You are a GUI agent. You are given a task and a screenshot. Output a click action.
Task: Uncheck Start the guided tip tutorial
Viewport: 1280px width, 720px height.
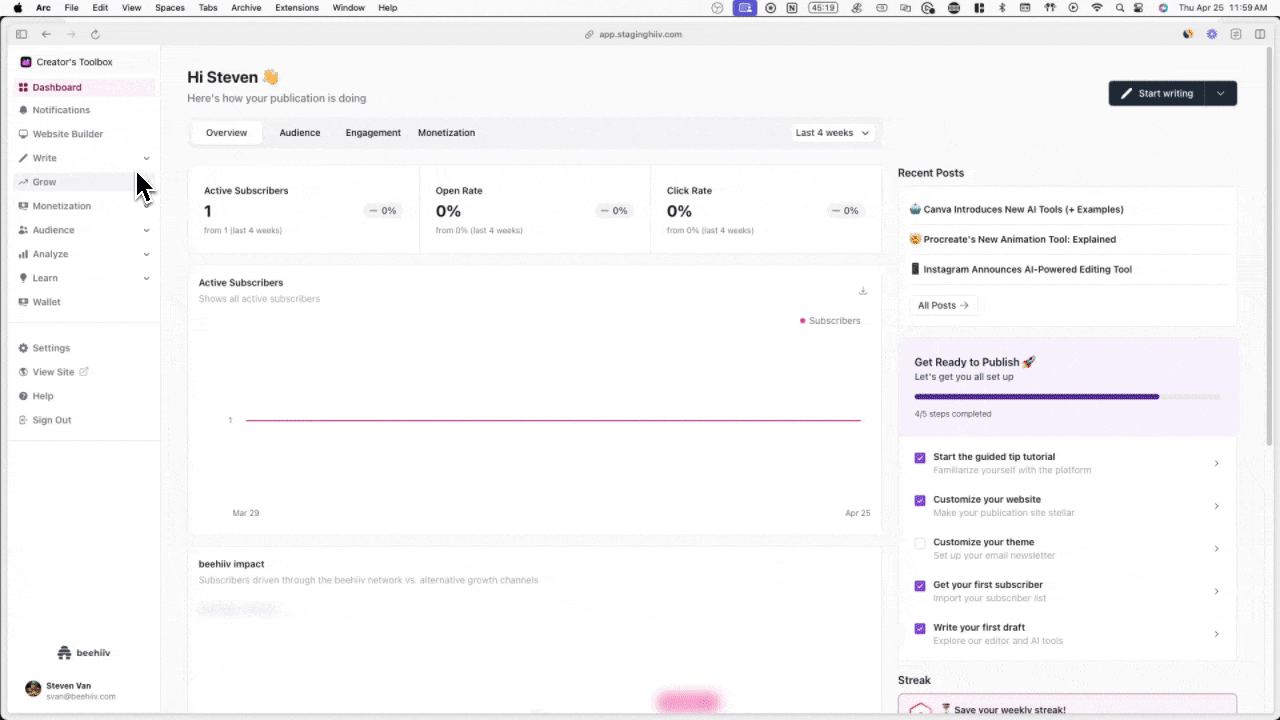(920, 458)
